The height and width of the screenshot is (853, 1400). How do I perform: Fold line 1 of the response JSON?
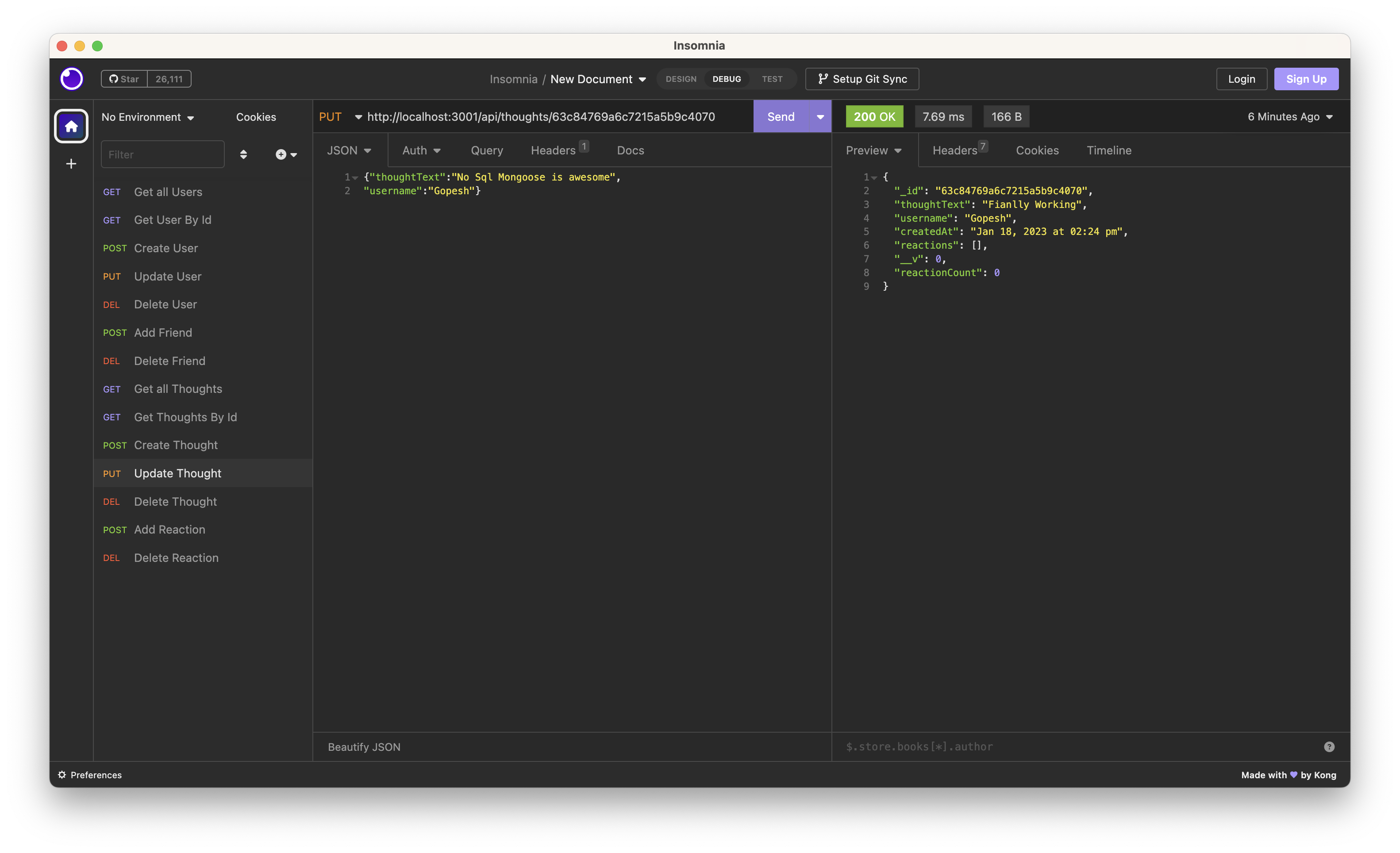coord(874,177)
